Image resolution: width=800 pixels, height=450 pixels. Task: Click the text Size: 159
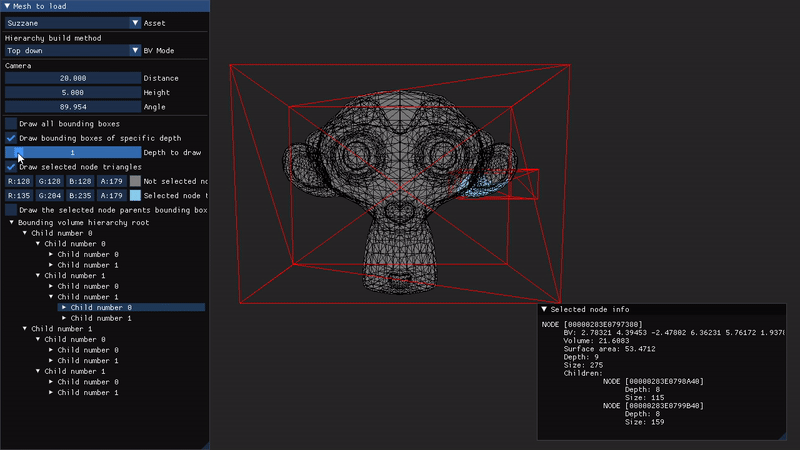coord(644,422)
